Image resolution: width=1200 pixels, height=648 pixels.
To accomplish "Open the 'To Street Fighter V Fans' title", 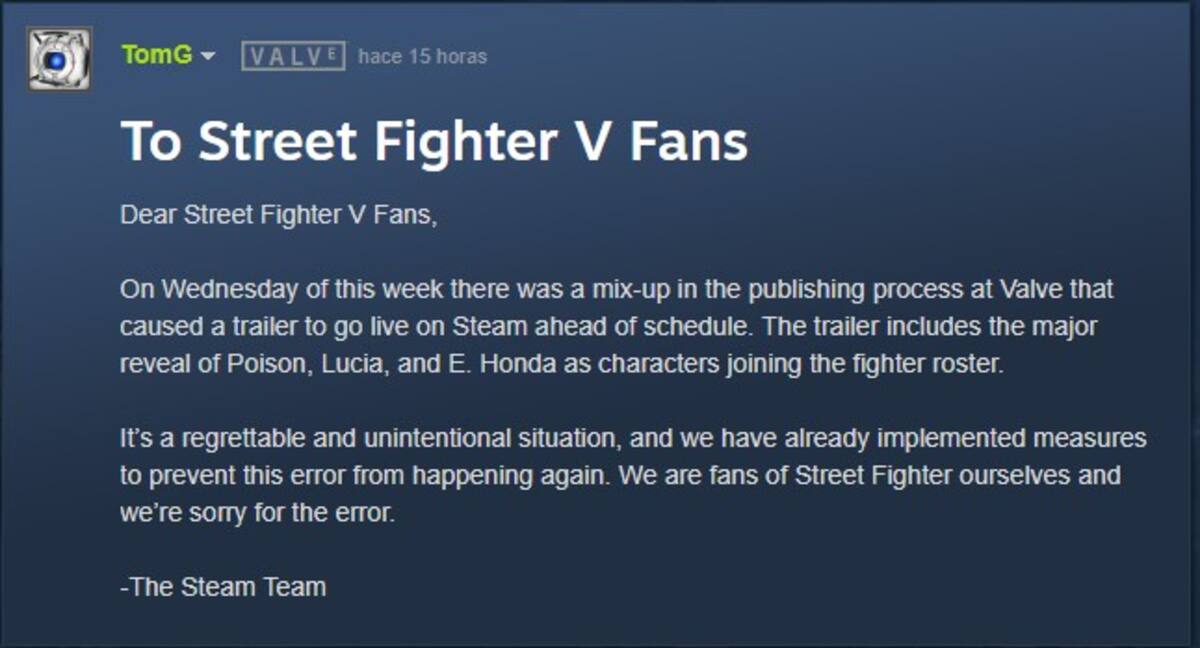I will pyautogui.click(x=434, y=141).
